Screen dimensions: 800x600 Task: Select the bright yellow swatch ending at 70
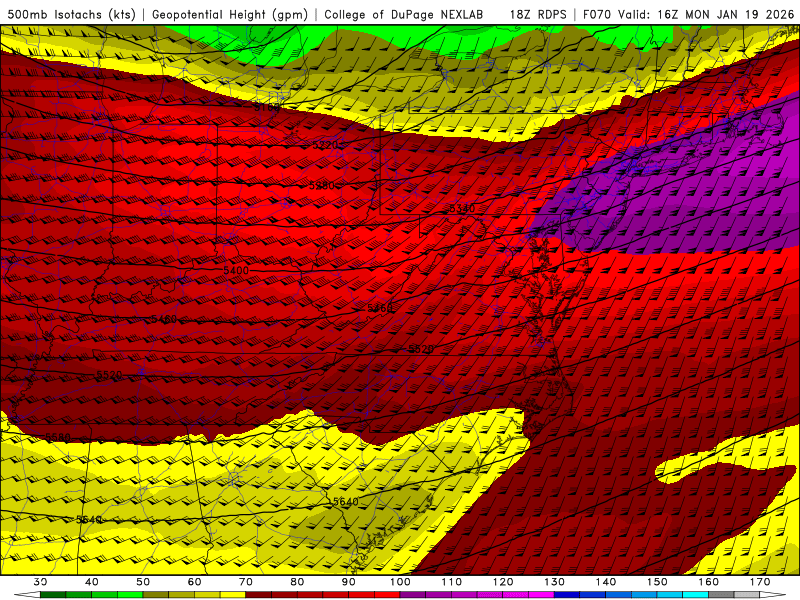tap(233, 594)
